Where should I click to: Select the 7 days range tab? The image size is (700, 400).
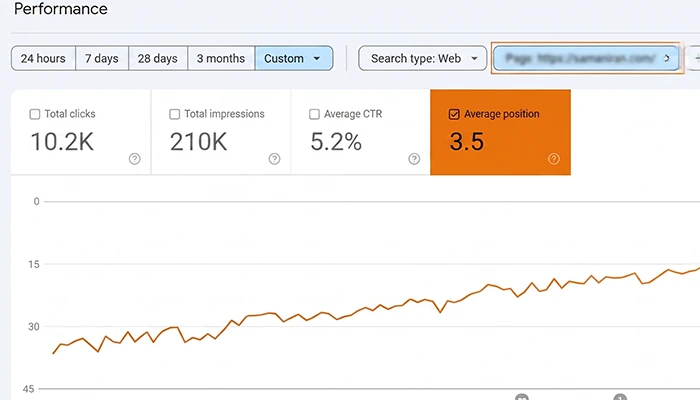[102, 58]
